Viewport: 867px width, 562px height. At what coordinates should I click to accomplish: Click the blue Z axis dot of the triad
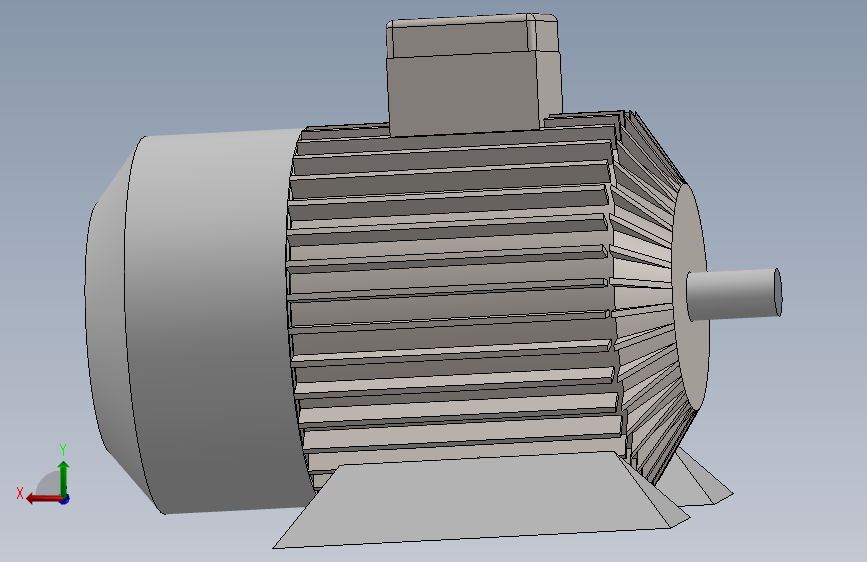pyautogui.click(x=65, y=499)
